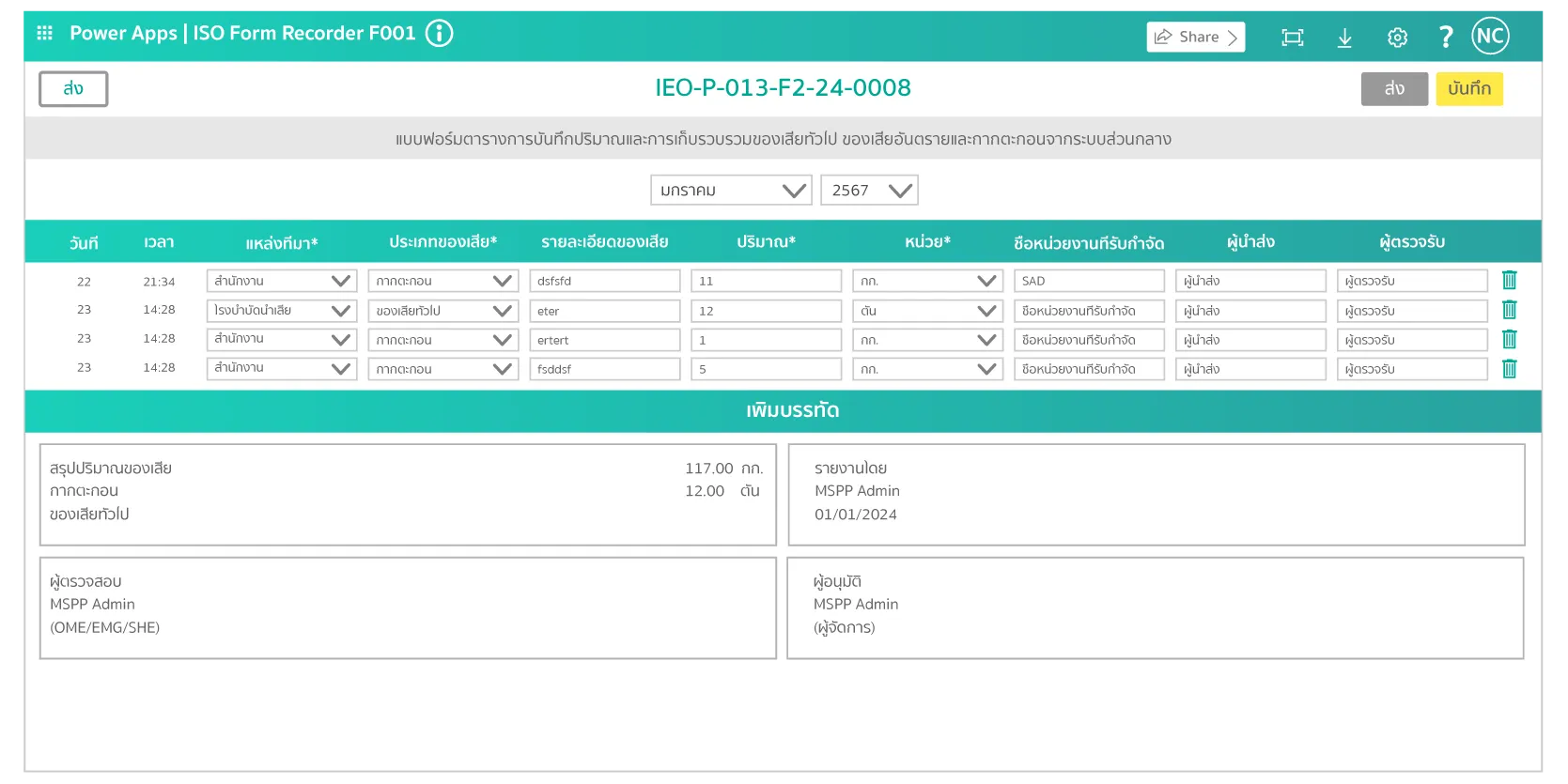Screen dimensions: 1568x784
Task: Expand waste type dropdown showing ของเสียทั่วไป
Action: click(443, 311)
